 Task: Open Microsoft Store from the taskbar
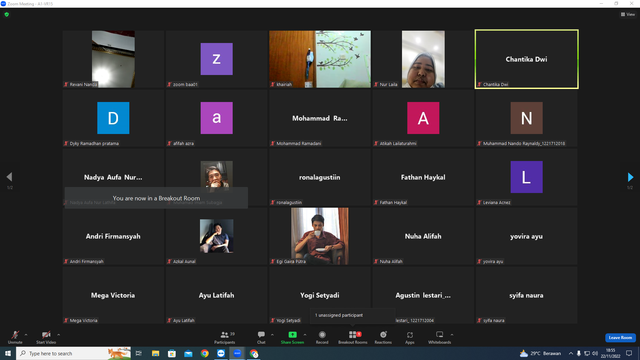[172, 353]
